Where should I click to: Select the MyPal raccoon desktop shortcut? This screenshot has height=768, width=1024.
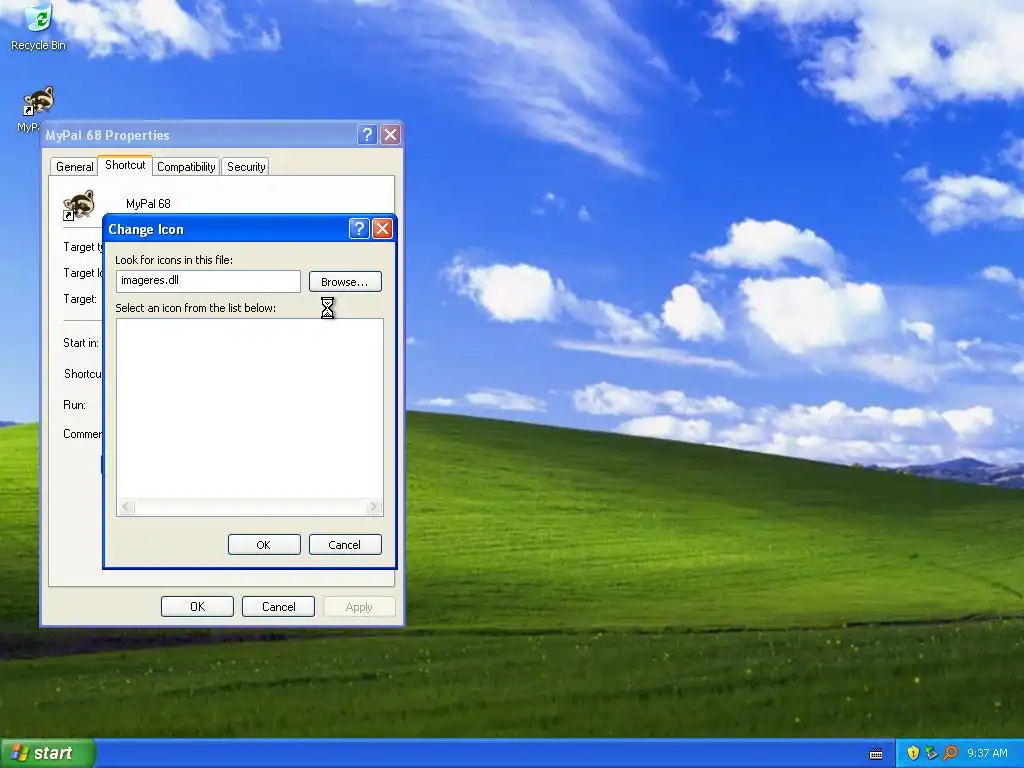click(x=38, y=103)
